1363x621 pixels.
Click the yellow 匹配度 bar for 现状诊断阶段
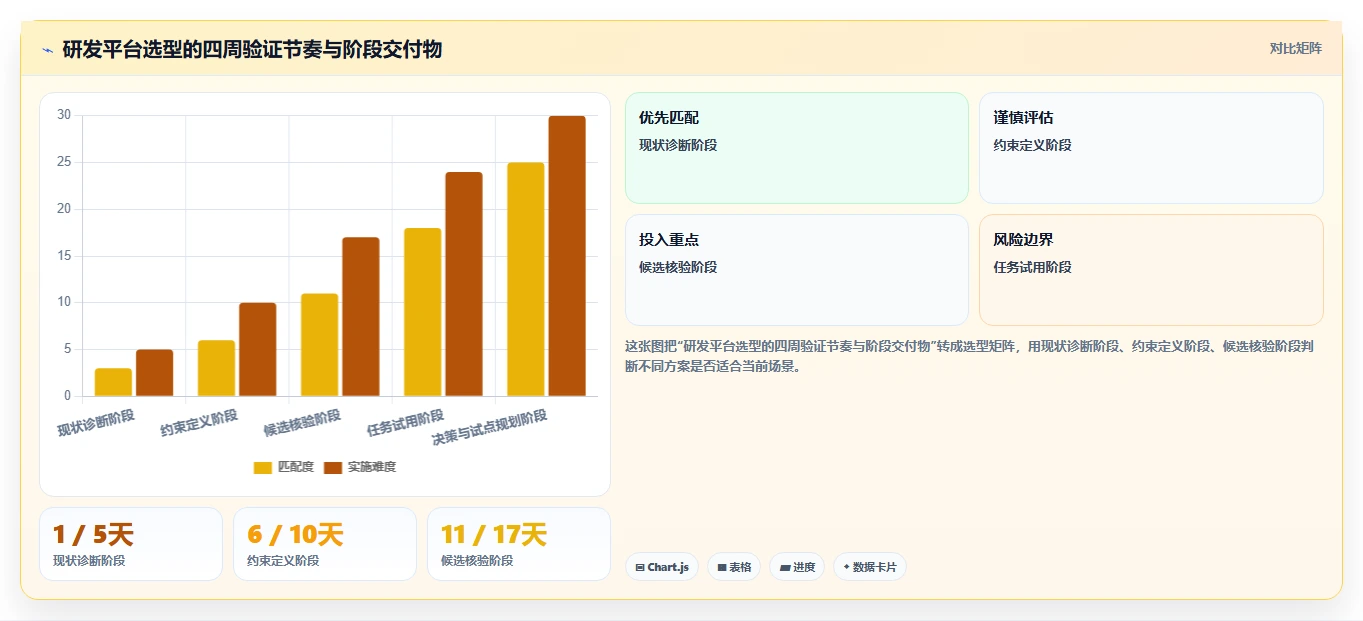(x=113, y=382)
